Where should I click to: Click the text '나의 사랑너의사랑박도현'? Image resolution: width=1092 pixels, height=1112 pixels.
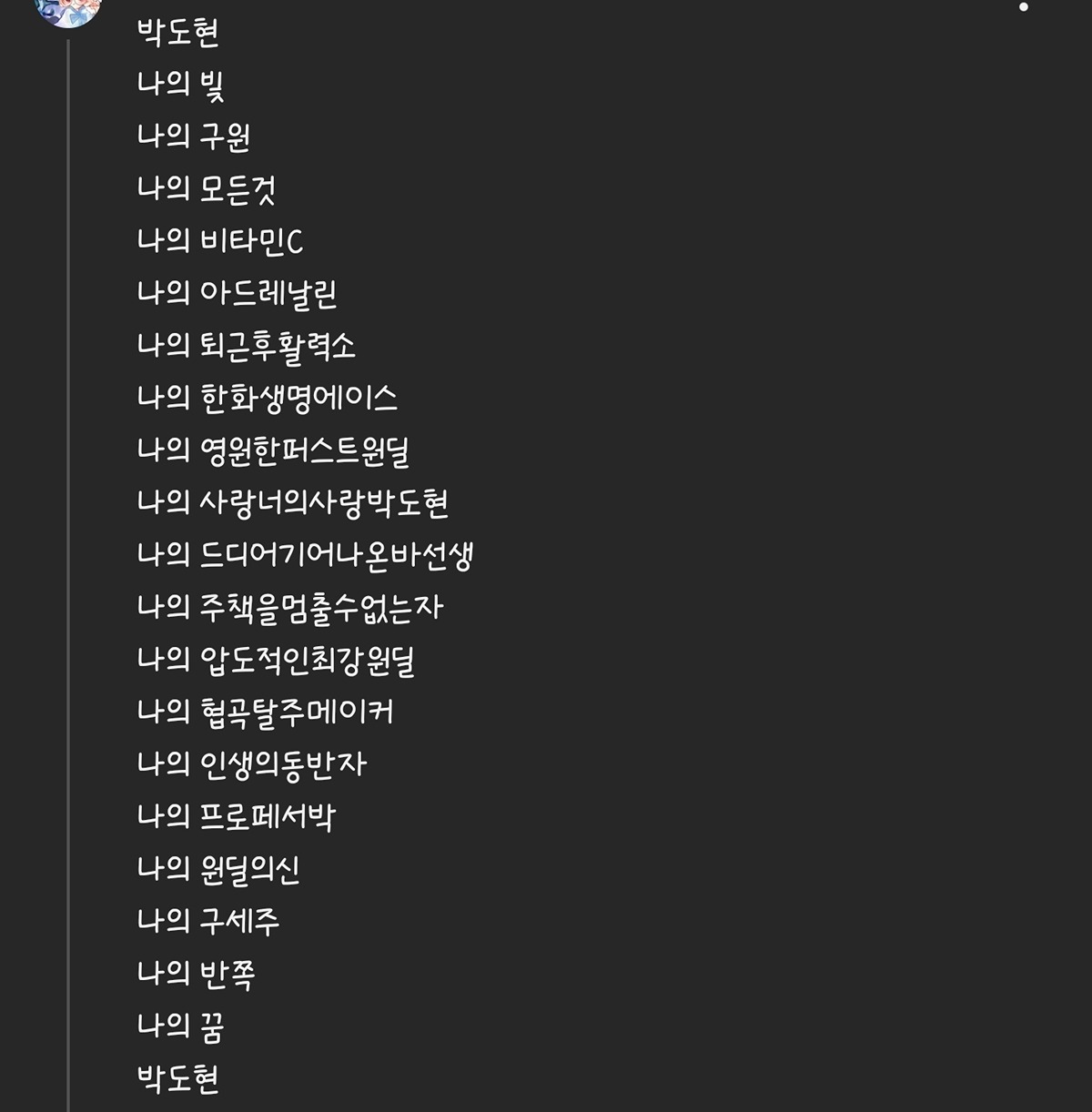pos(292,503)
